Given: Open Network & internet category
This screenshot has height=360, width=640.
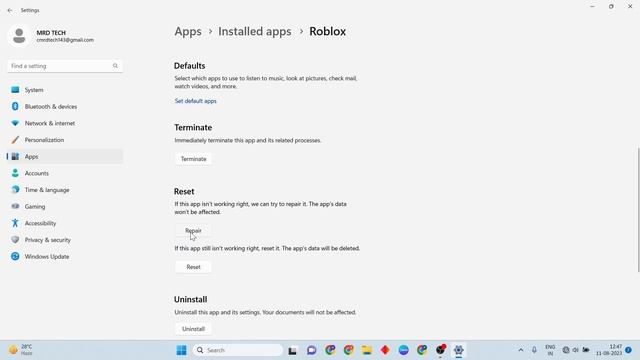Looking at the screenshot, I should coord(64,123).
